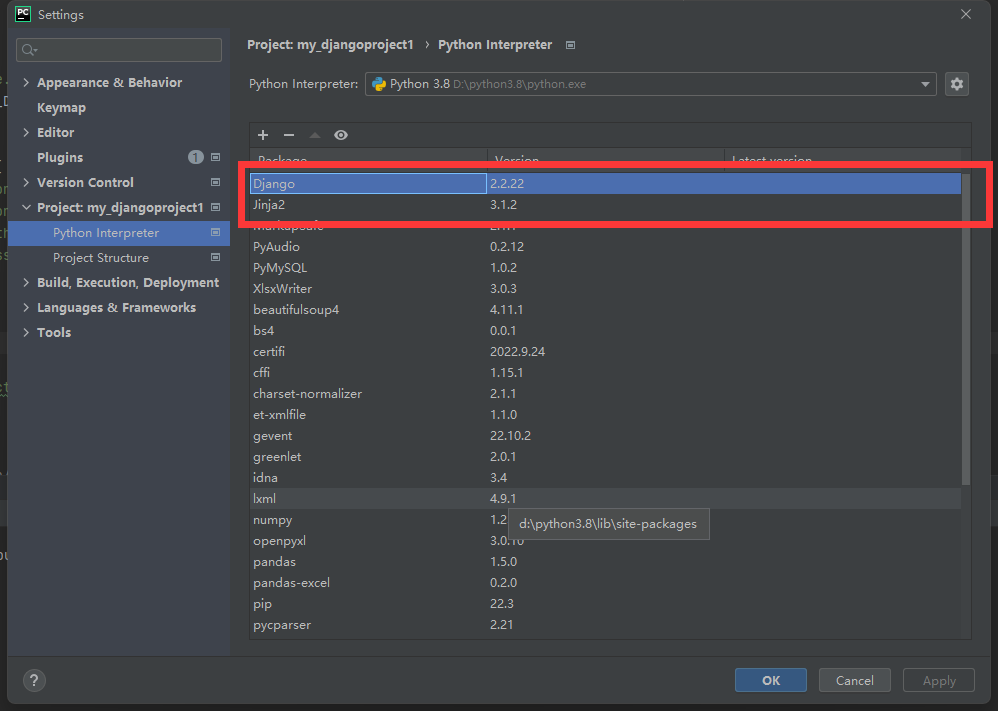Click the Apply button
998x711 pixels.
pyautogui.click(x=939, y=680)
